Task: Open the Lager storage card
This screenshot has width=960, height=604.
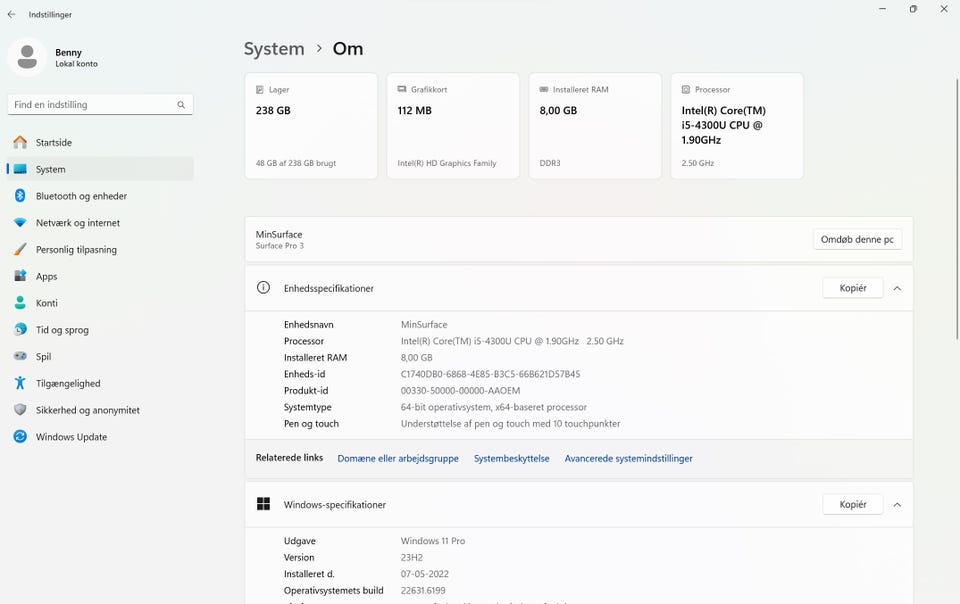Action: 311,126
